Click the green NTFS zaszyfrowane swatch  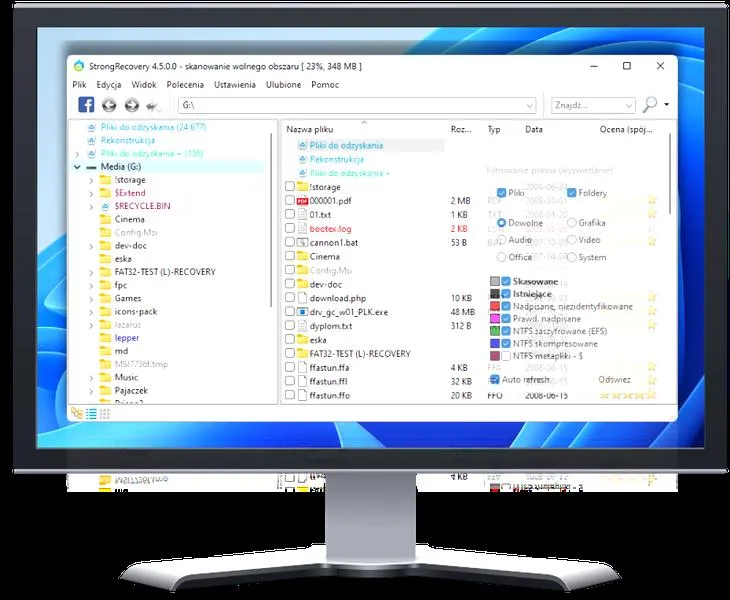point(495,331)
